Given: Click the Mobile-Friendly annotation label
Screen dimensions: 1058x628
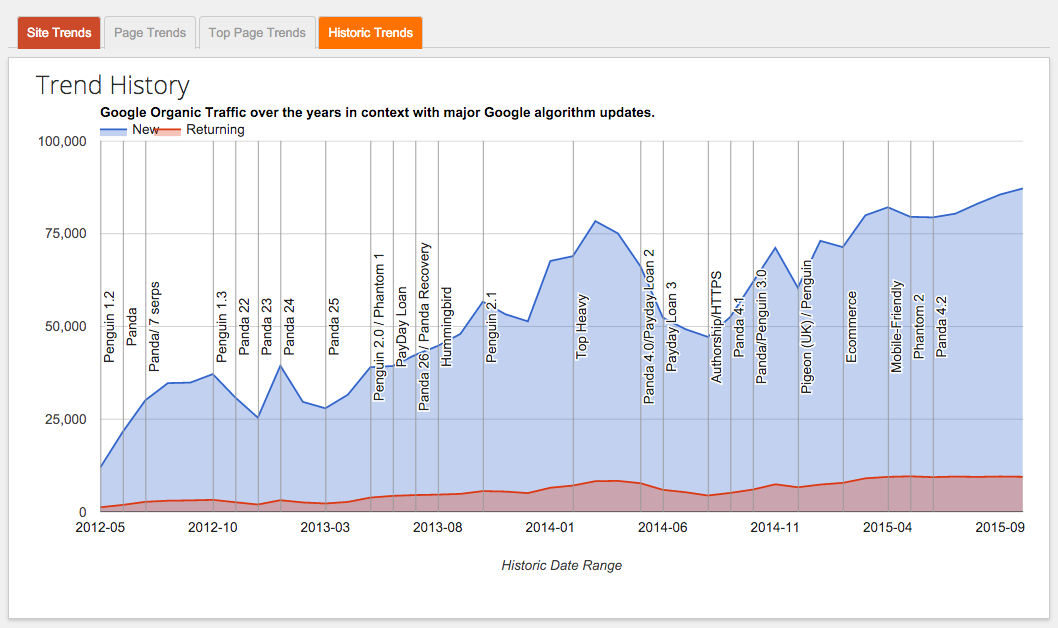Looking at the screenshot, I should pos(897,326).
